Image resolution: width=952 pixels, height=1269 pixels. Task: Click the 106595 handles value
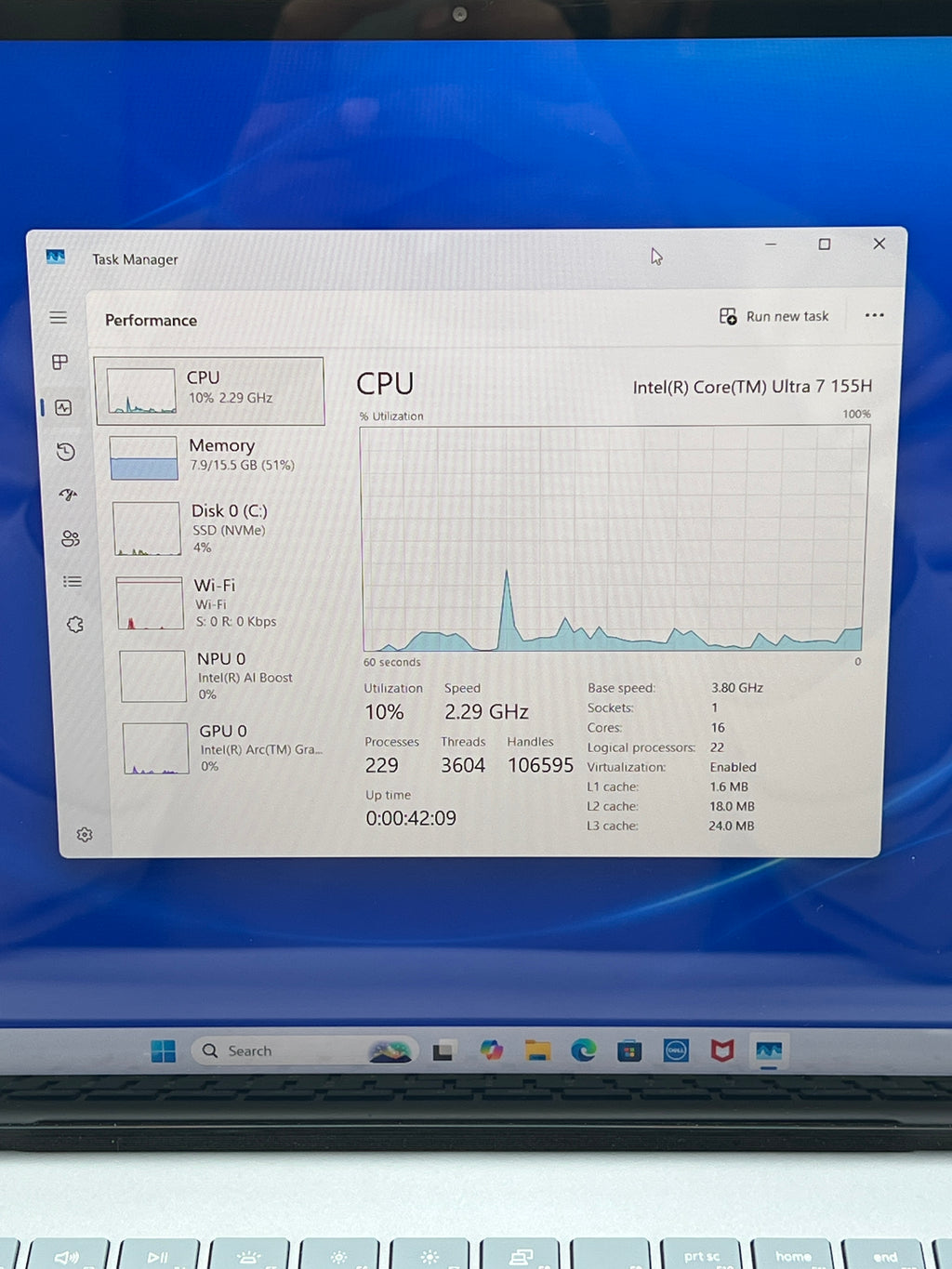tap(540, 765)
